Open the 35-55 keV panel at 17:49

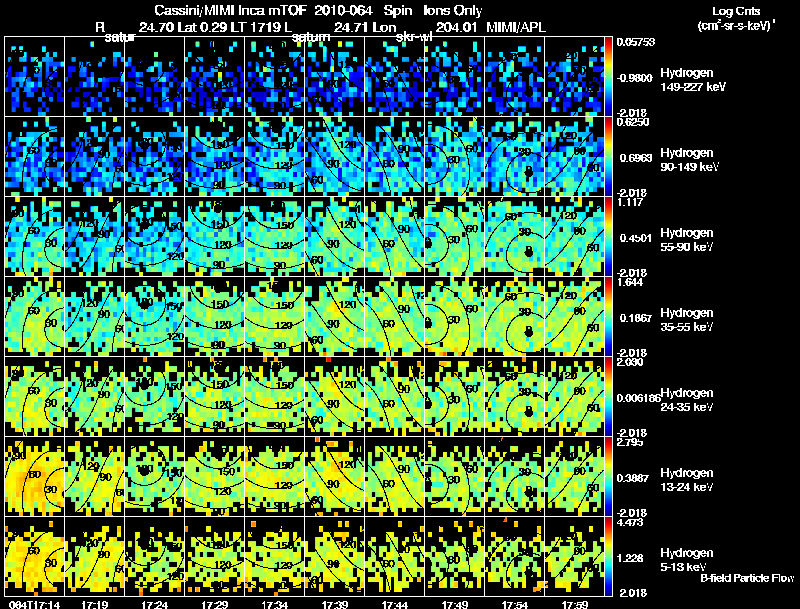[455, 316]
